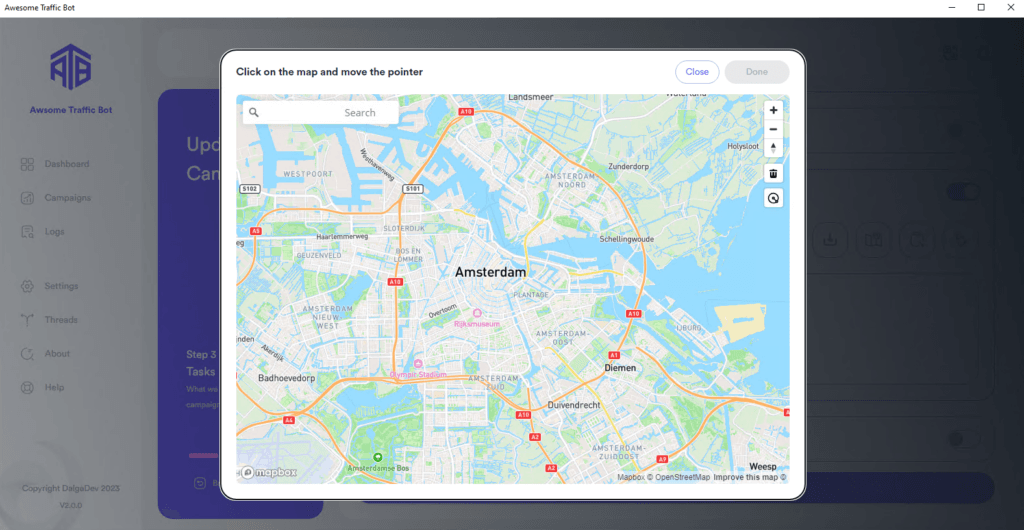The image size is (1024, 530).
Task: Click the Amsterdam-Zuidoost label
Action: pos(618,453)
